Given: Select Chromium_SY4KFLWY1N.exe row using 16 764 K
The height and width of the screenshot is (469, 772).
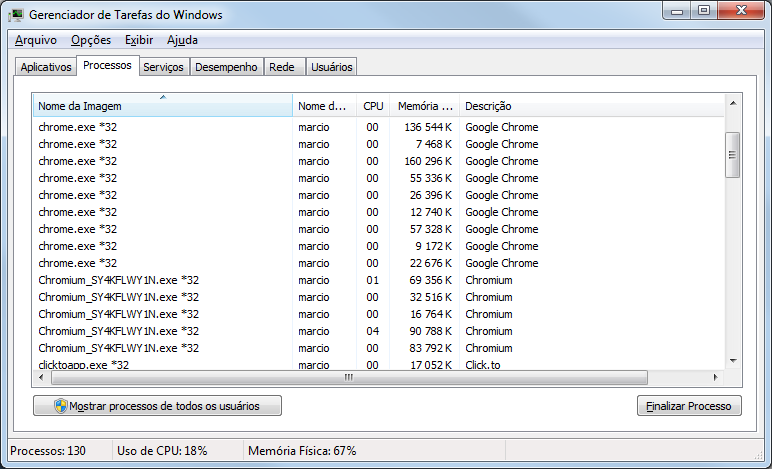Looking at the screenshot, I should [x=379, y=314].
